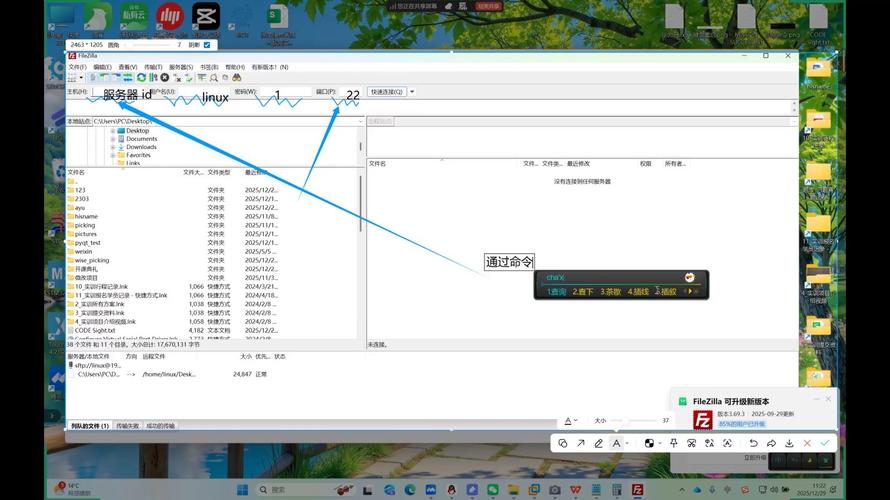Open the 服务器(S) menu
The width and height of the screenshot is (890, 500).
pos(180,67)
